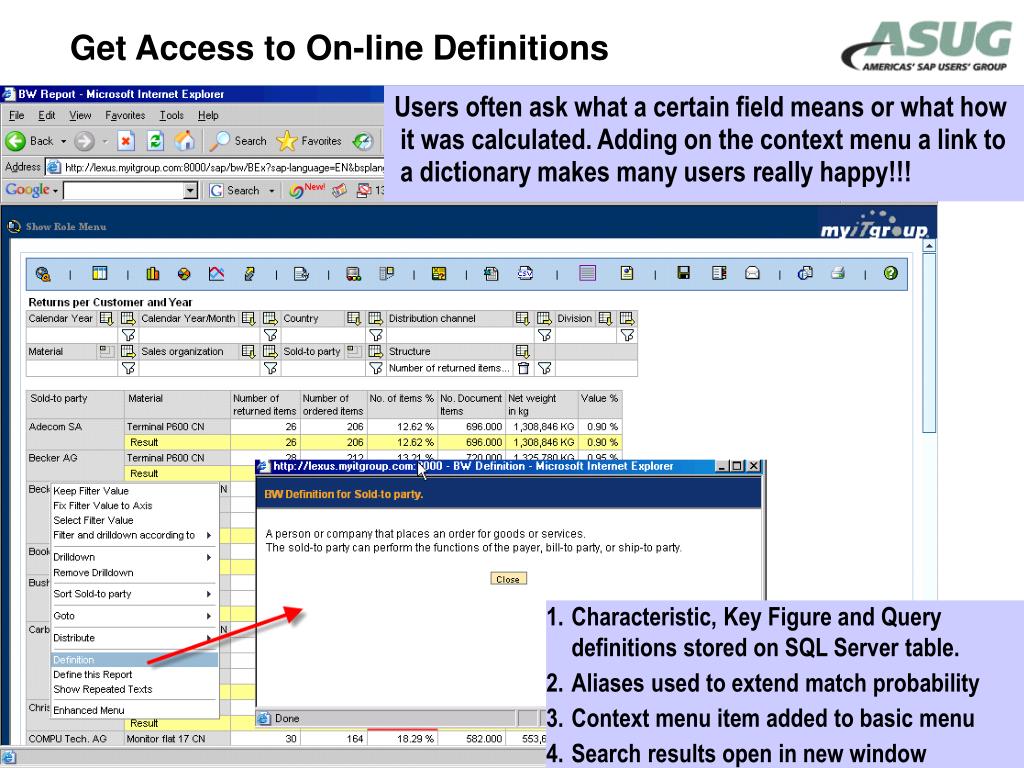Screen dimensions: 1024x768
Task: Click the IE Back button
Action: click(29, 140)
